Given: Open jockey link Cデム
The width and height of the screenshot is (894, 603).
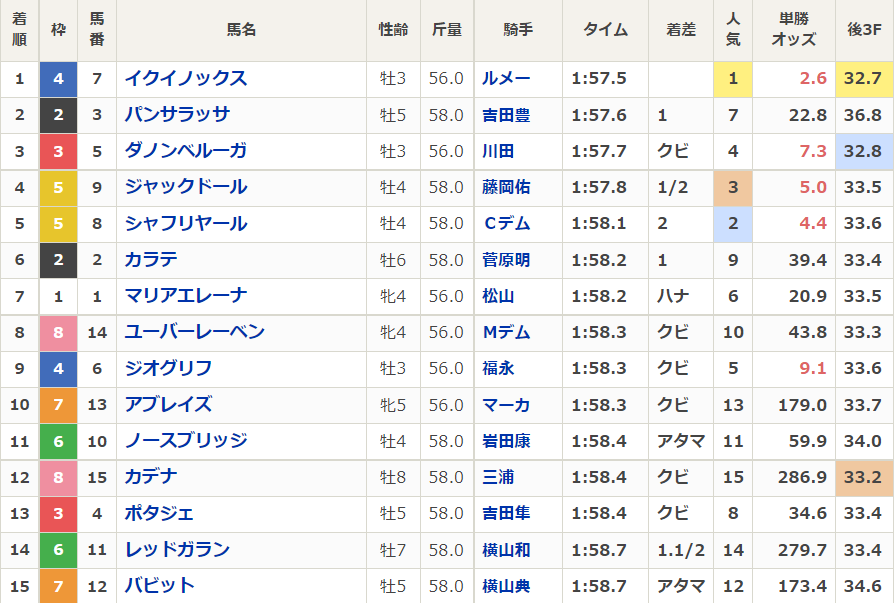Looking at the screenshot, I should [506, 223].
